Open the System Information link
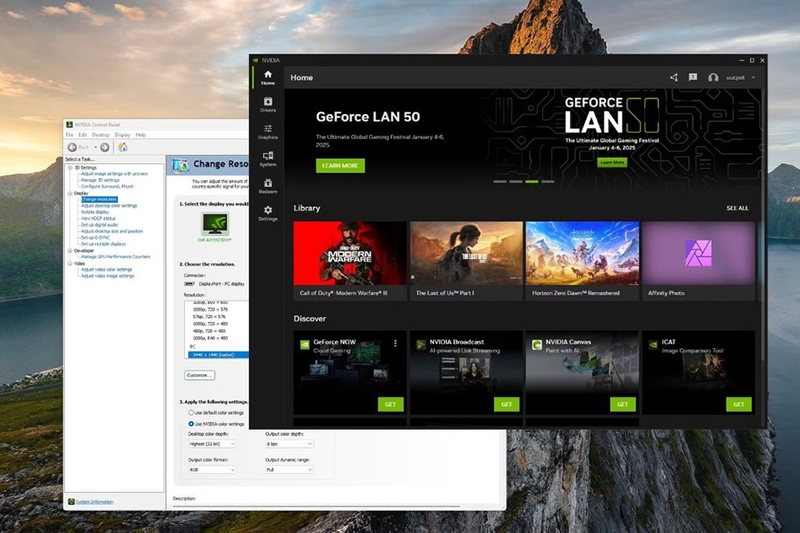Image resolution: width=800 pixels, height=533 pixels. point(95,502)
